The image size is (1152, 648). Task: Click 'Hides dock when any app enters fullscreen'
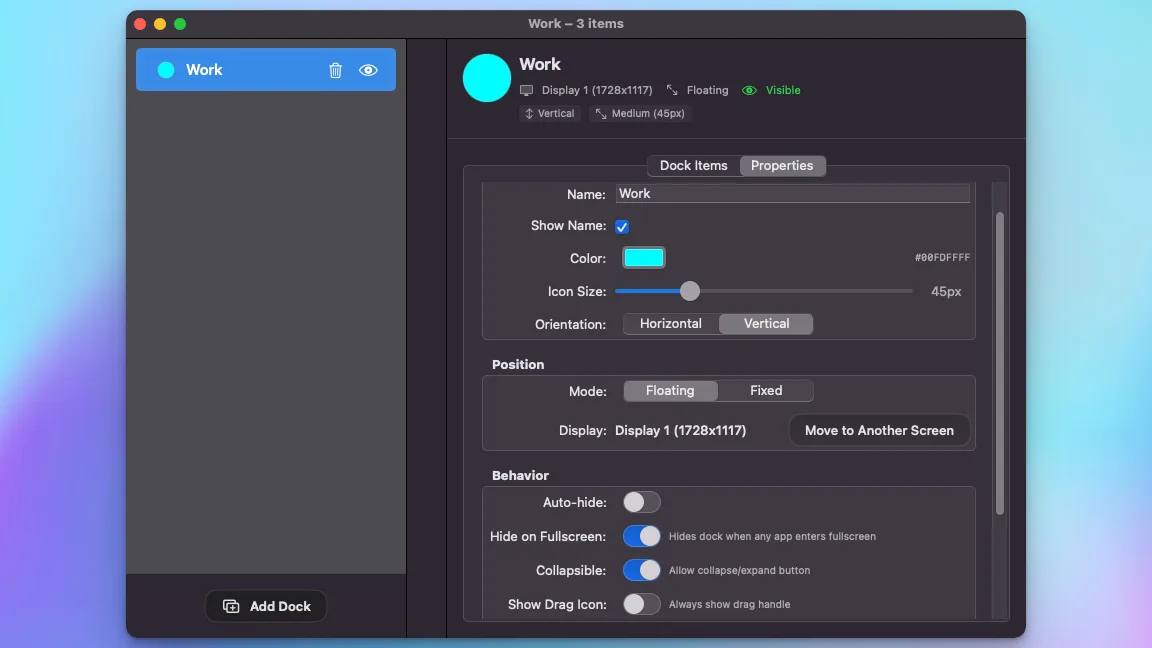(x=772, y=536)
